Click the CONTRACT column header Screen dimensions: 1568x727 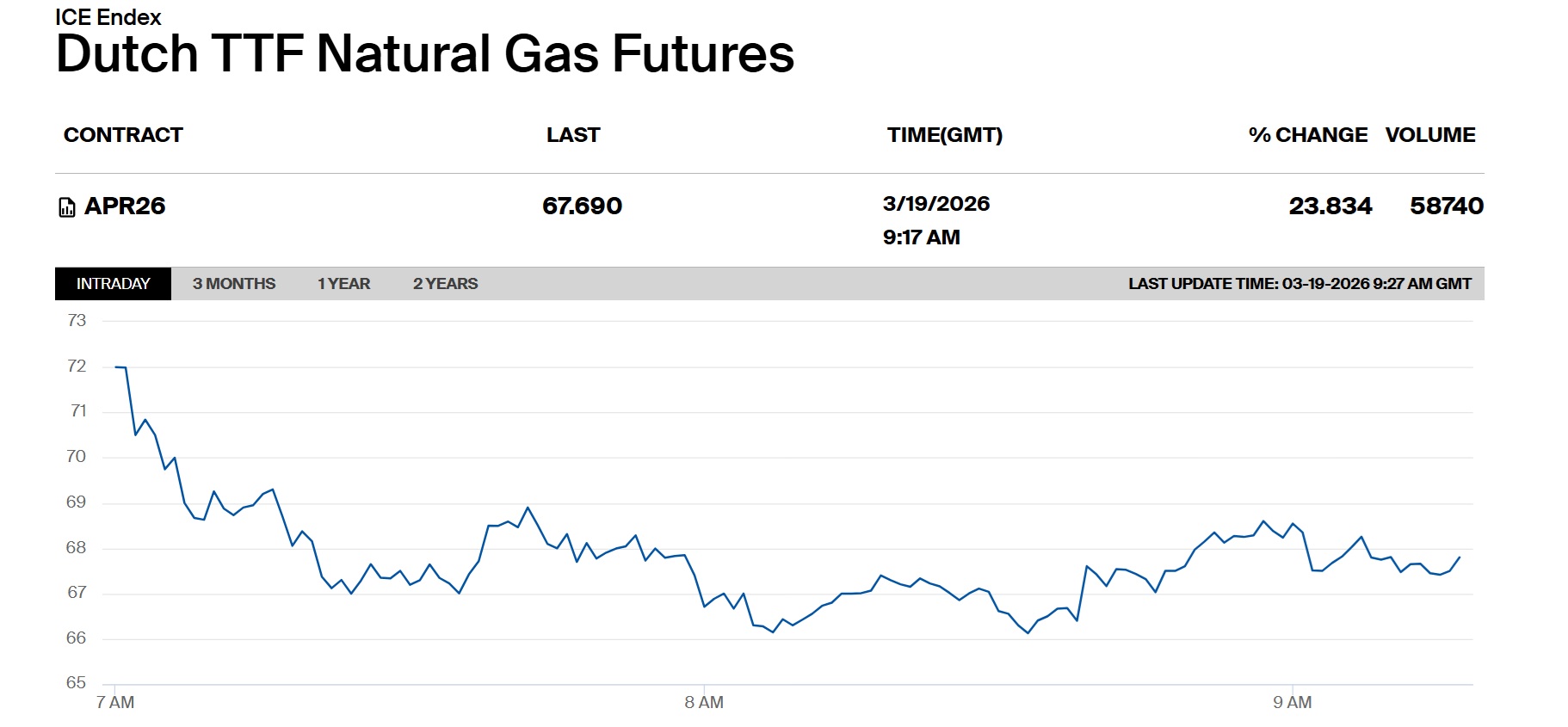[x=123, y=135]
